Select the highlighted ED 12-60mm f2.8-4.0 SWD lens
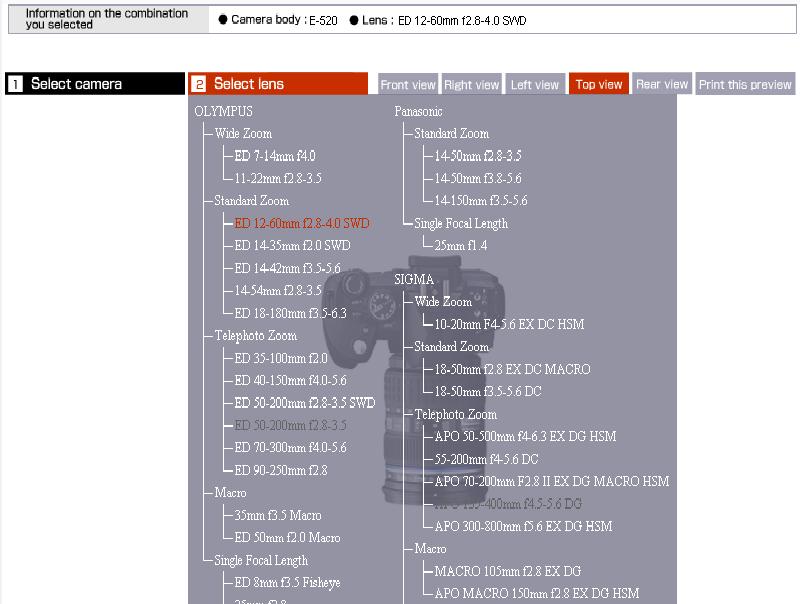The width and height of the screenshot is (800, 604). pyautogui.click(x=302, y=223)
